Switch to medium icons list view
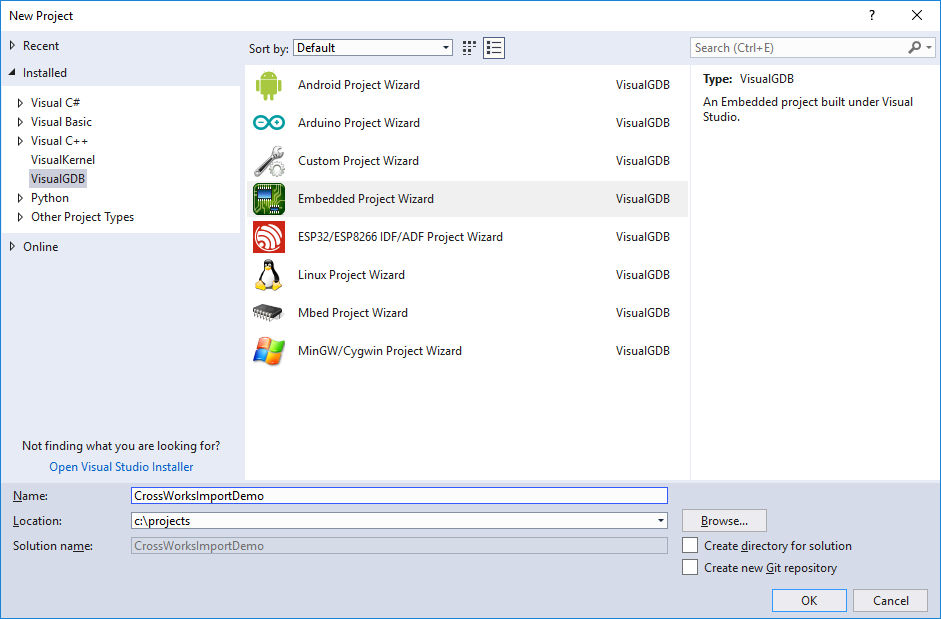Image resolution: width=941 pixels, height=619 pixels. point(494,48)
